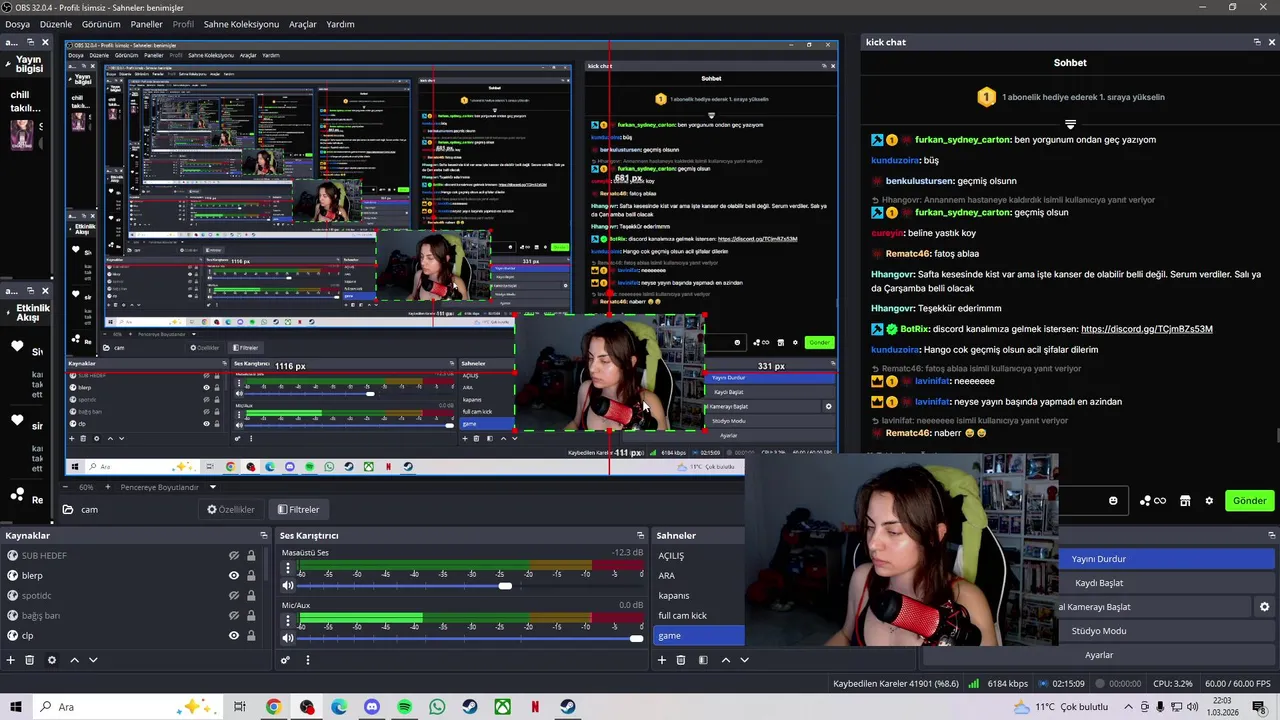Collapse the gift leaderboard arrow in Sohbet

coord(1070,125)
